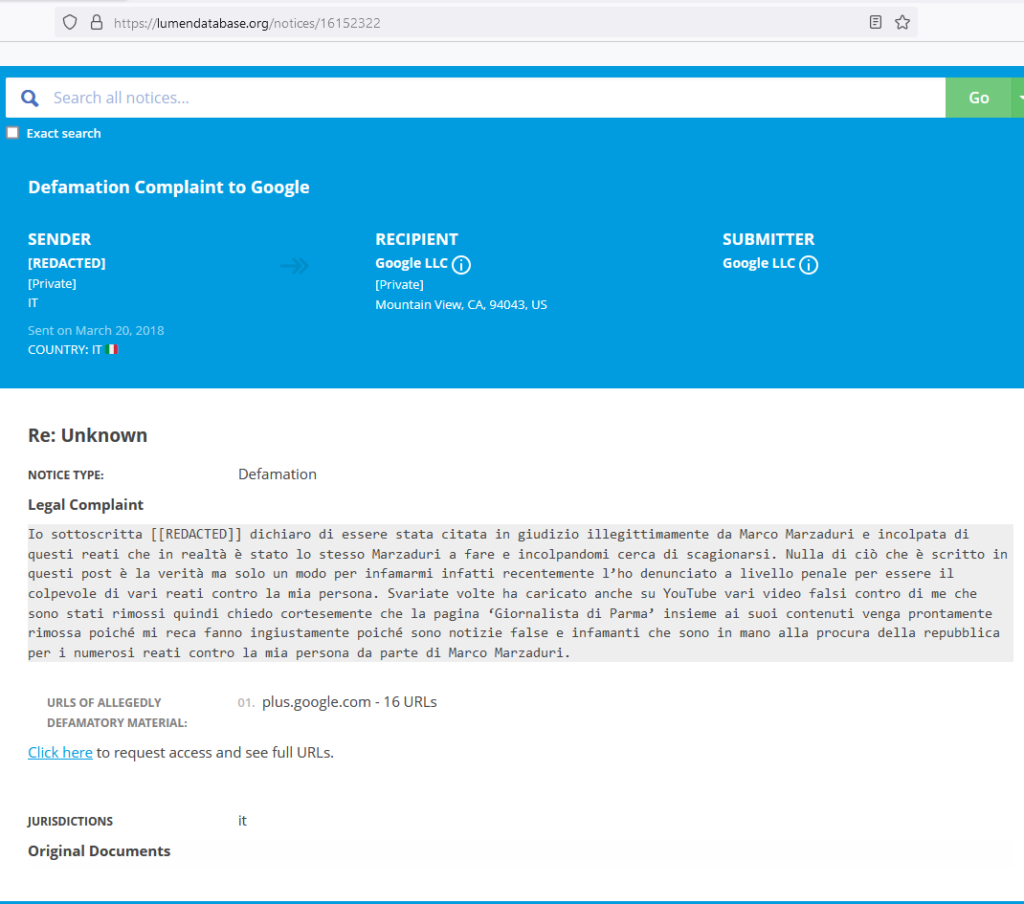Click the RECIPIENT heading
The image size is (1024, 904).
tap(417, 239)
